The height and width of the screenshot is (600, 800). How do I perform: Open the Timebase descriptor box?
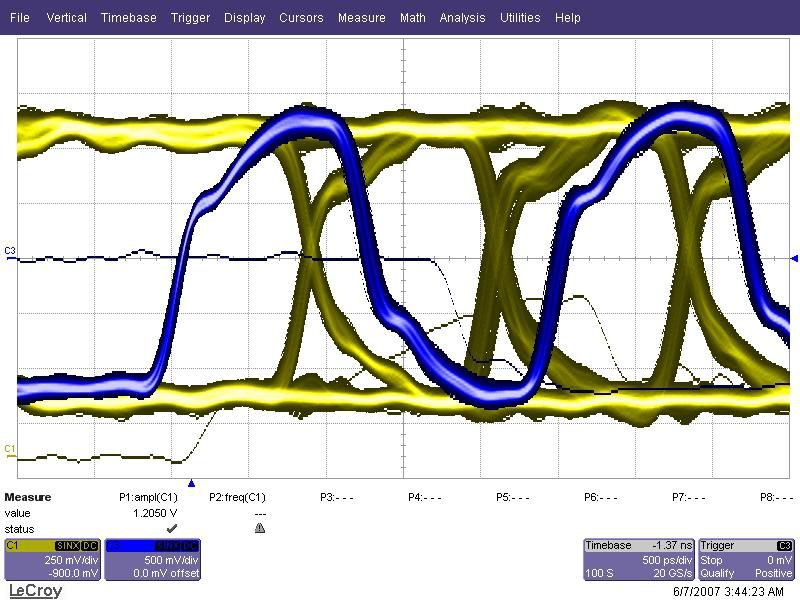(638, 559)
